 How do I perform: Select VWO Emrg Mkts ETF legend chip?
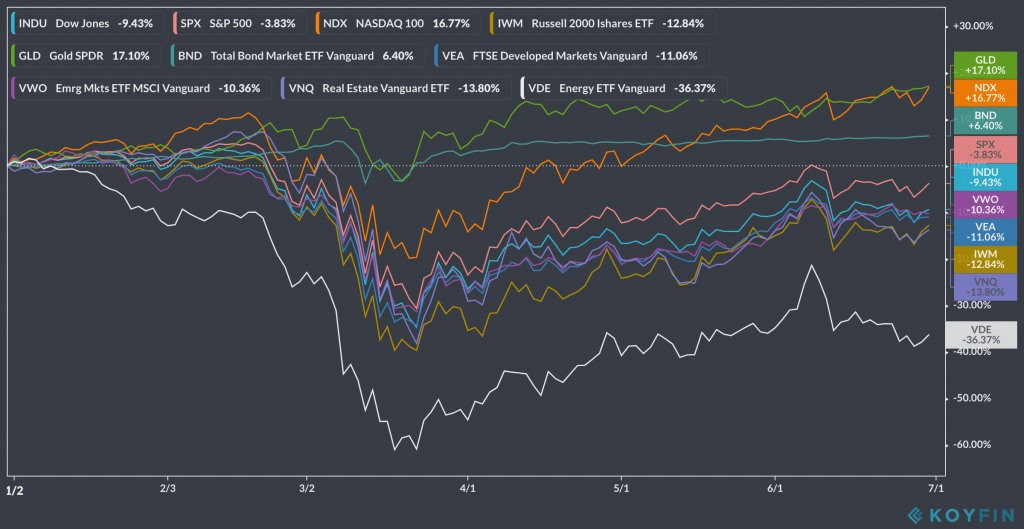pos(138,88)
